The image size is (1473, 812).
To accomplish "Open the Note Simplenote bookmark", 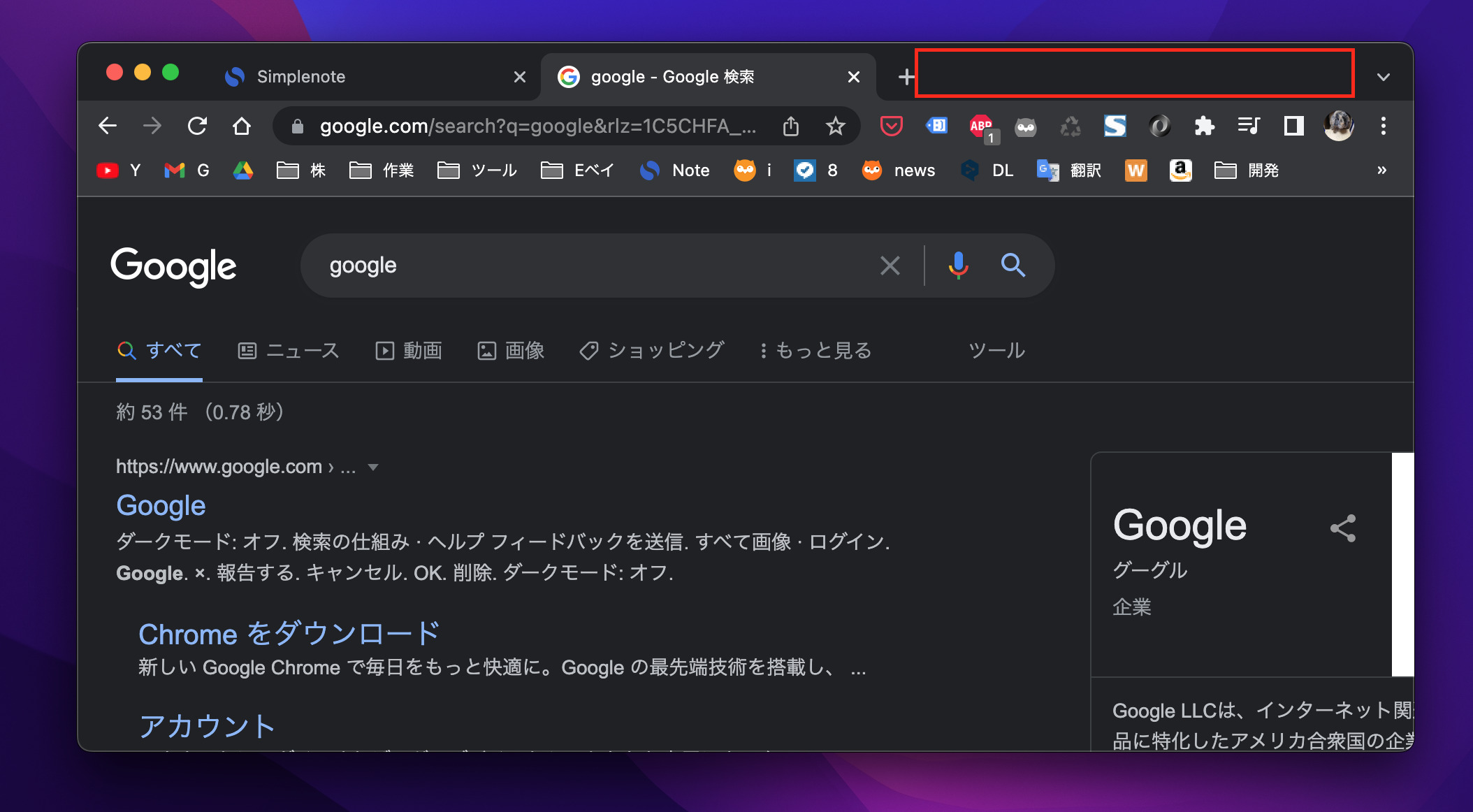I will point(674,171).
